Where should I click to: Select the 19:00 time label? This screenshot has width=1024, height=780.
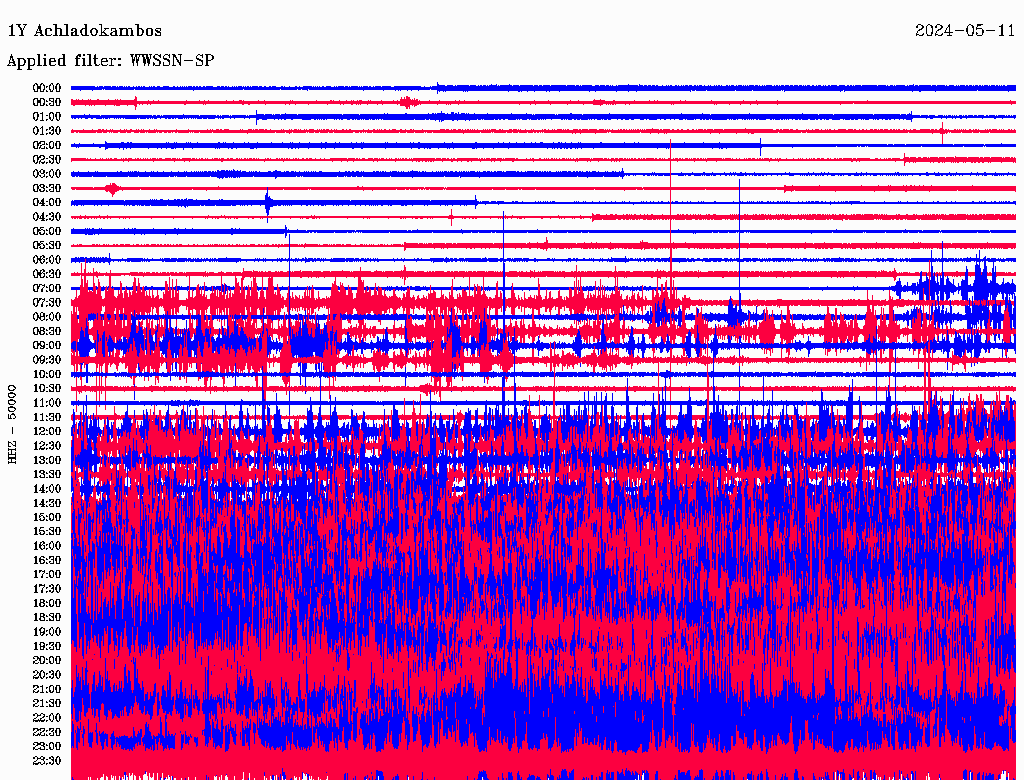47,632
